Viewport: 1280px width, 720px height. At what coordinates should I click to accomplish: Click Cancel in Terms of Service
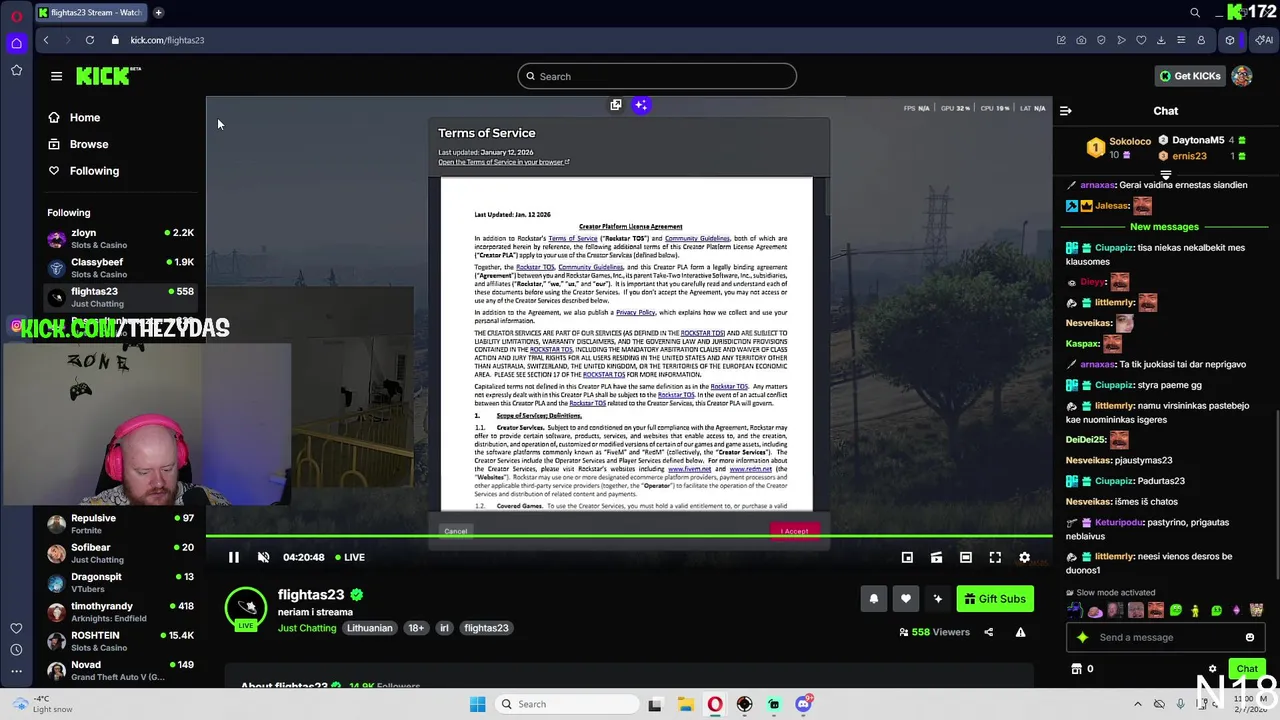456,531
